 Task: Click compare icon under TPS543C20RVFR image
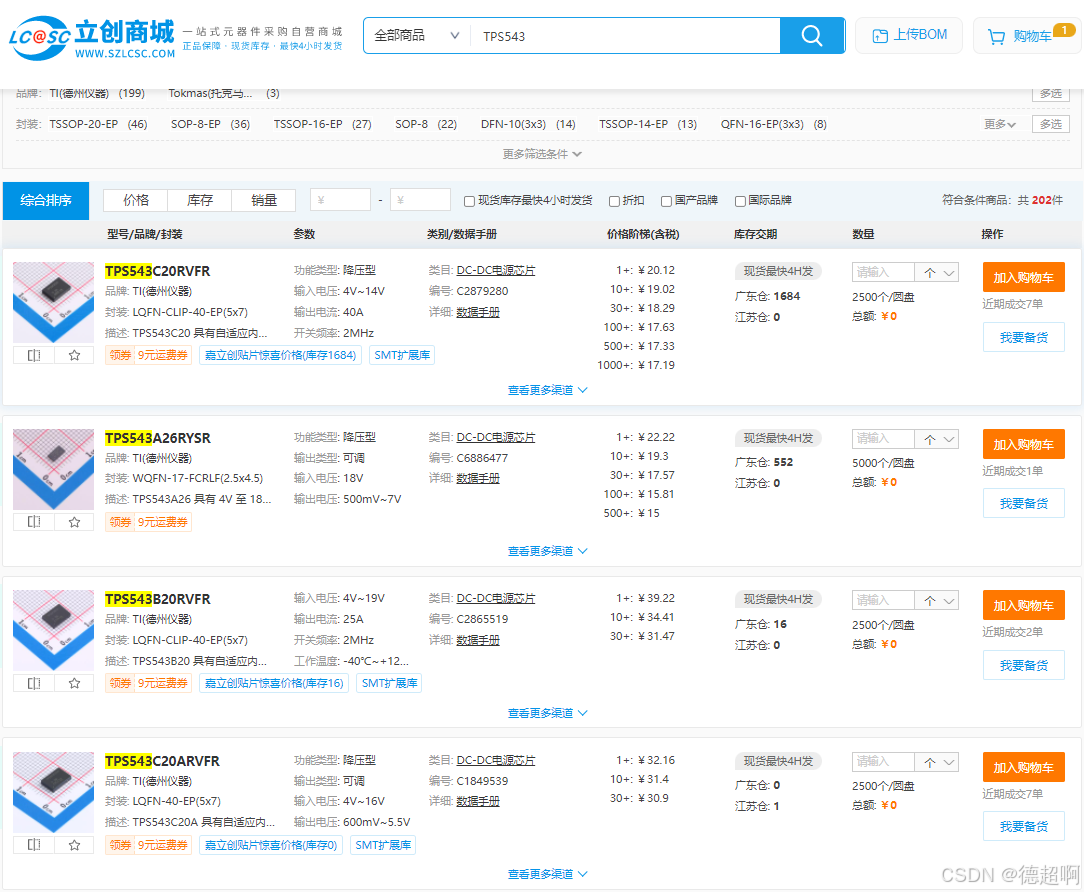click(x=34, y=355)
